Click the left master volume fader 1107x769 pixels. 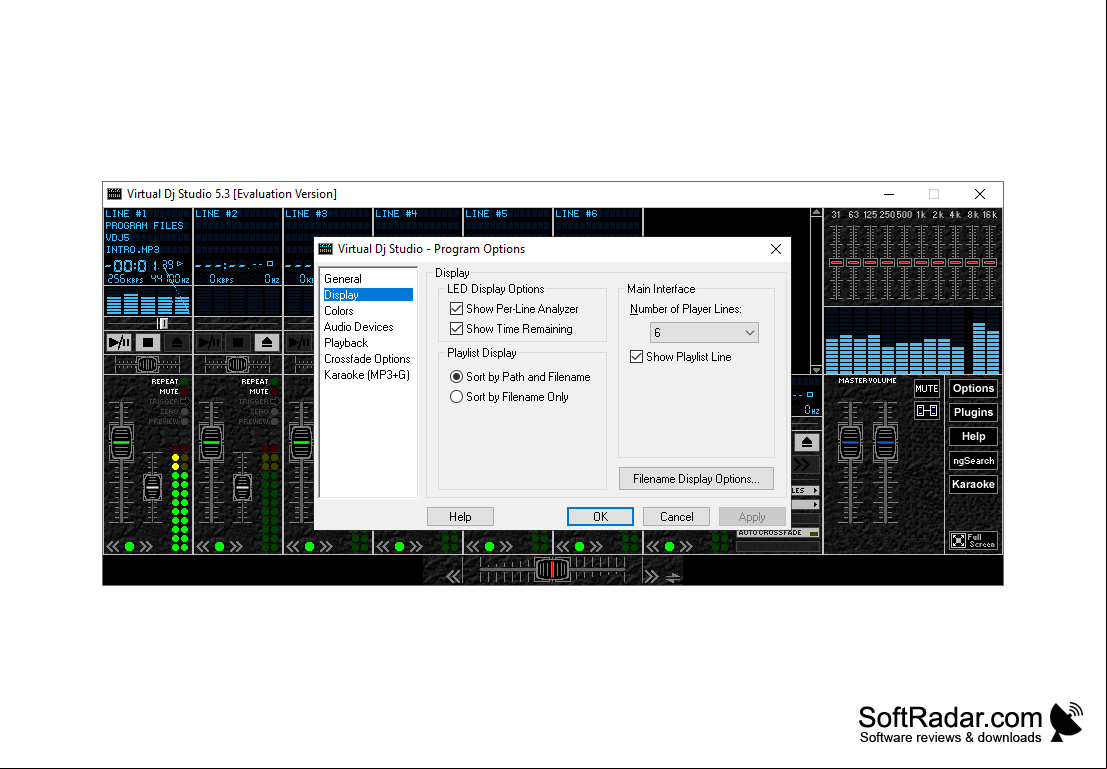[x=850, y=443]
